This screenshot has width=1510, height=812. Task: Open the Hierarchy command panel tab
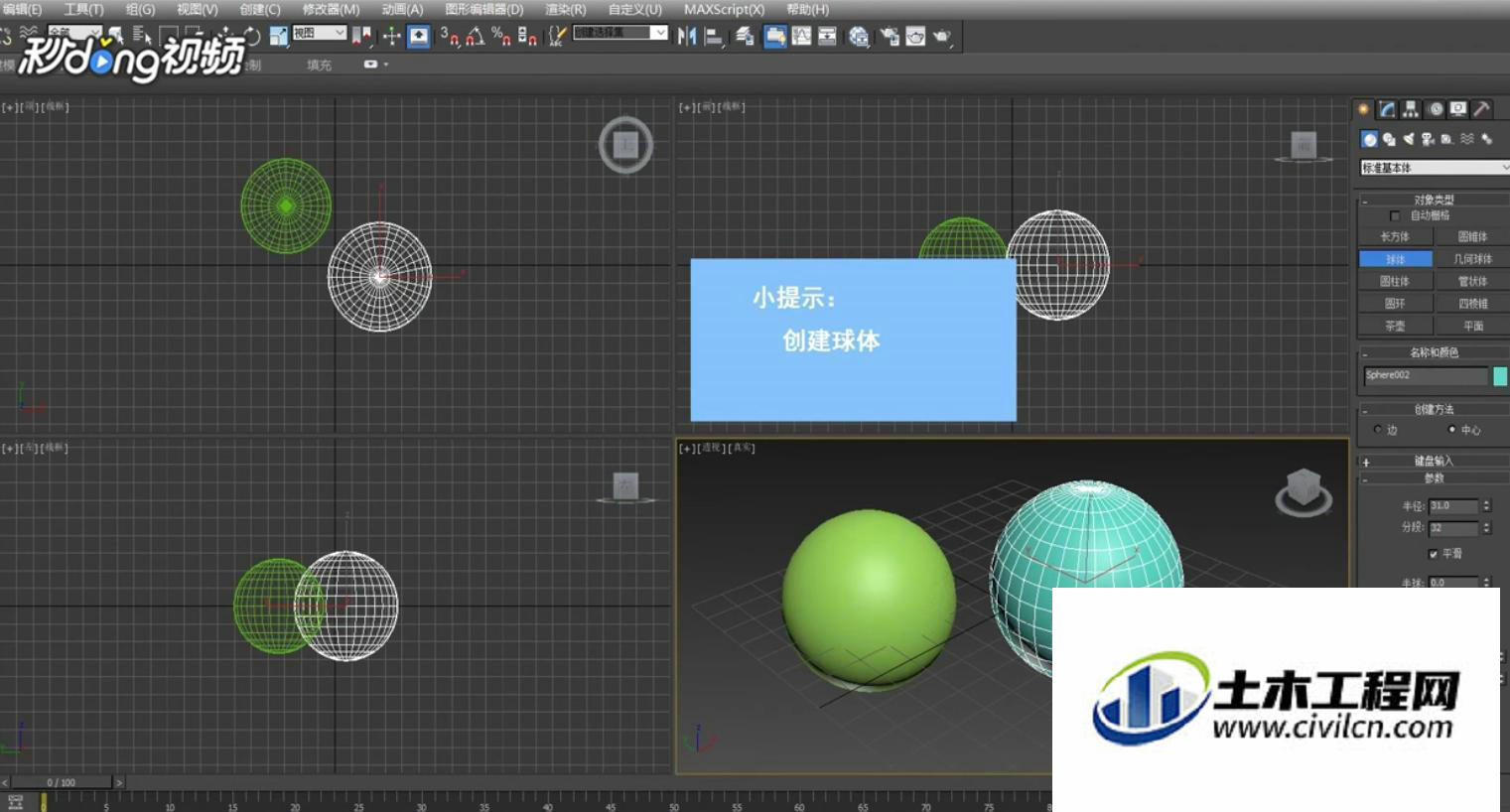pos(1411,109)
